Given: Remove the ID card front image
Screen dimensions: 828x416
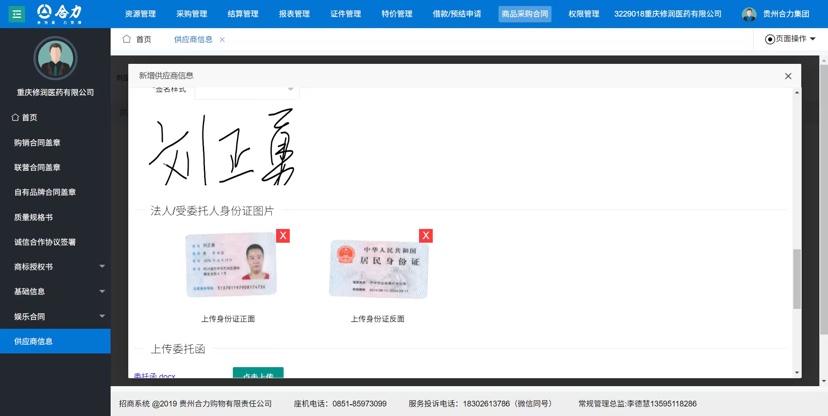Looking at the screenshot, I should pos(283,236).
